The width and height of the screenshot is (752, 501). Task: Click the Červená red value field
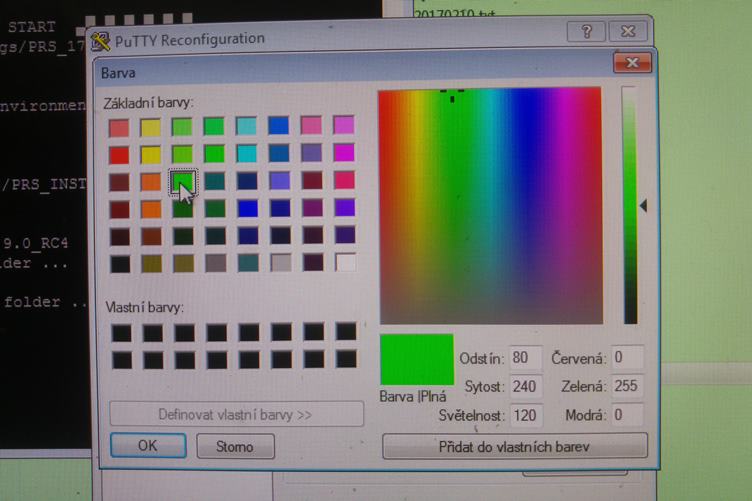(x=627, y=358)
